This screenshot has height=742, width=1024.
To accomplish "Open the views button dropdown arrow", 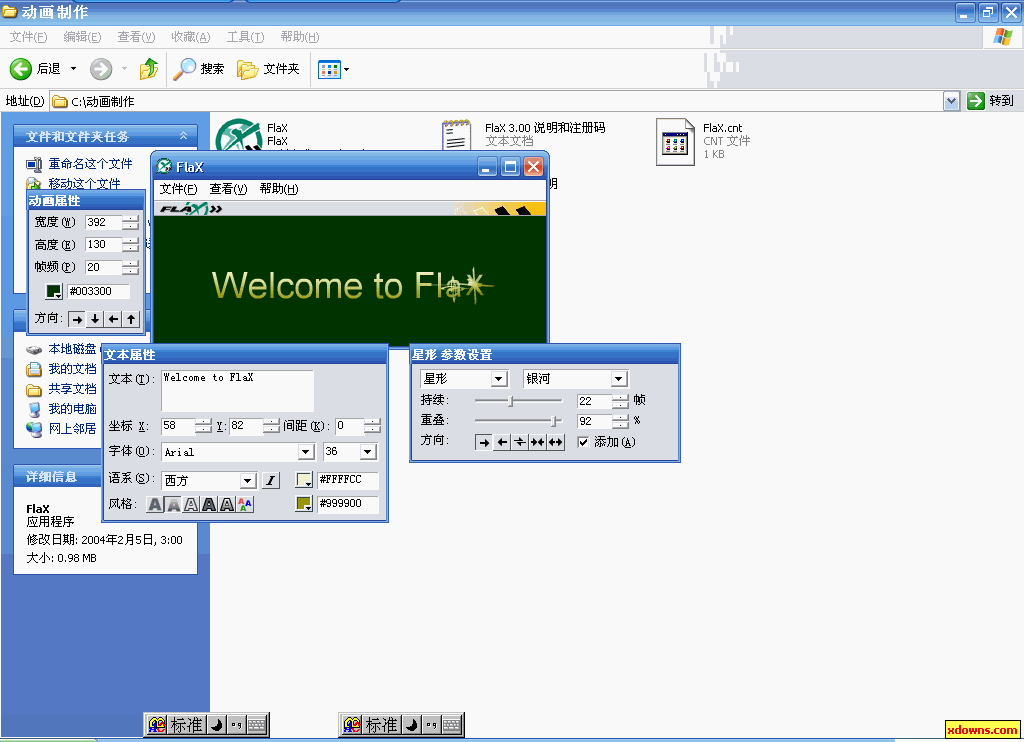I will pos(347,69).
